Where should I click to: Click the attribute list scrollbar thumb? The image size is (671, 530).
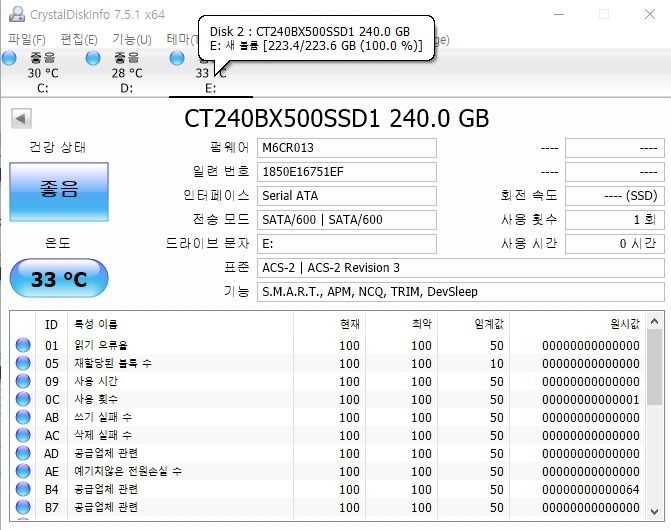(654, 367)
